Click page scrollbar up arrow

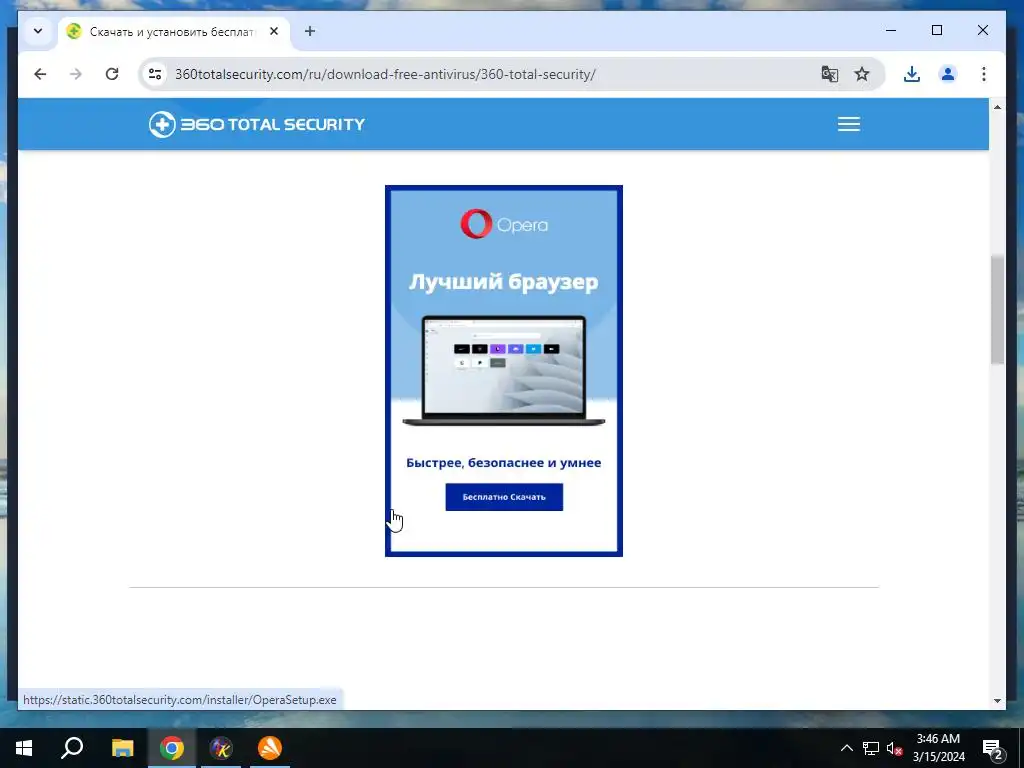pyautogui.click(x=997, y=106)
